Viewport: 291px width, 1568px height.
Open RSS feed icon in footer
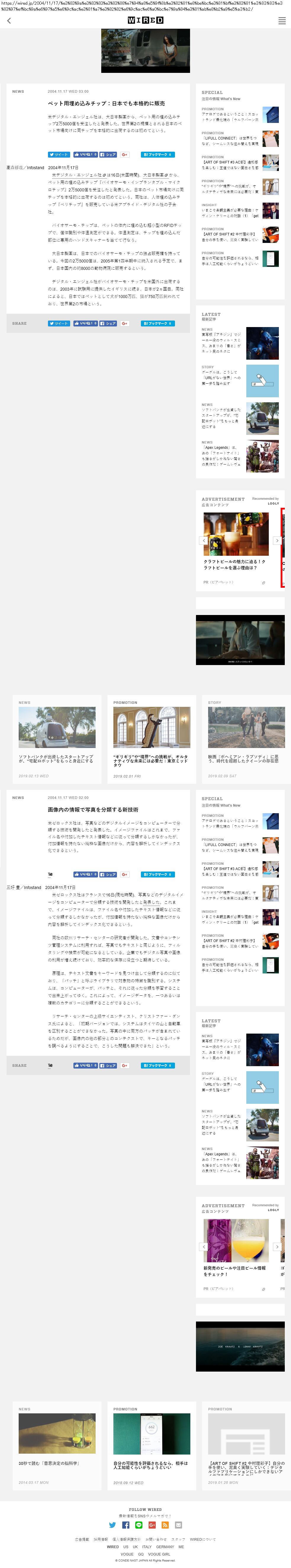(x=165, y=1525)
